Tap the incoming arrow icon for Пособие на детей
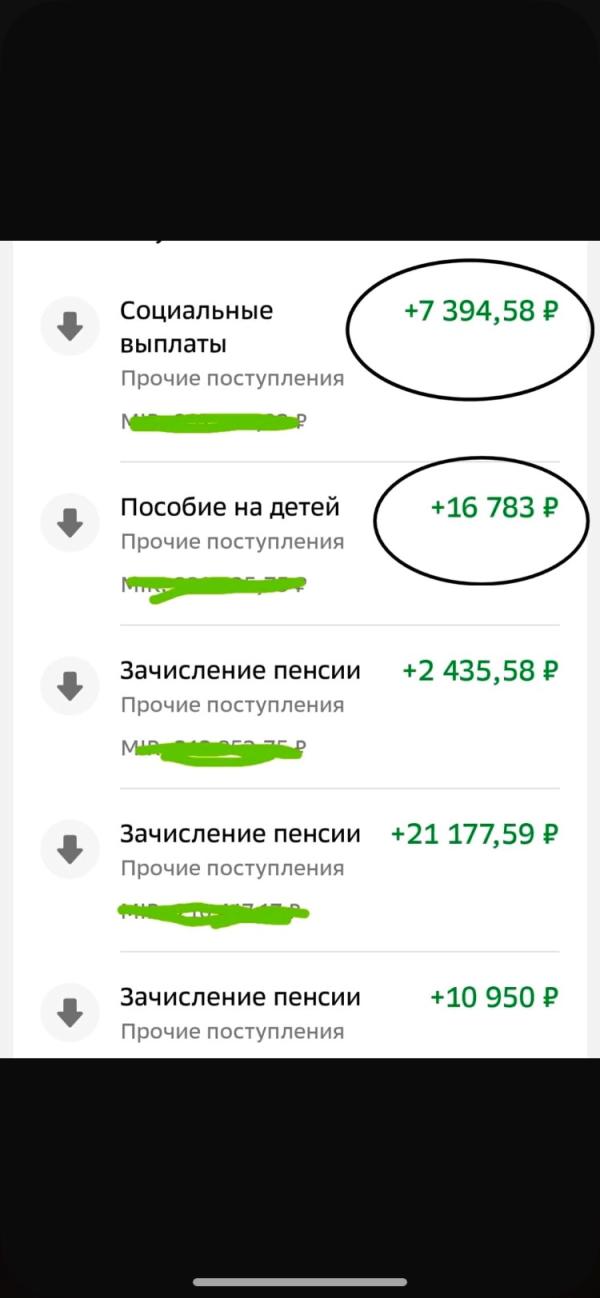Screen dimensions: 600x1298 click(69, 522)
